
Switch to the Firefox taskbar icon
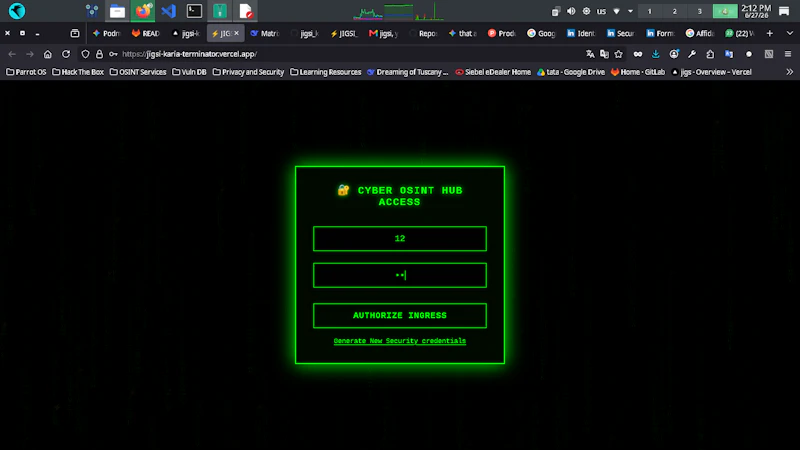(x=143, y=11)
